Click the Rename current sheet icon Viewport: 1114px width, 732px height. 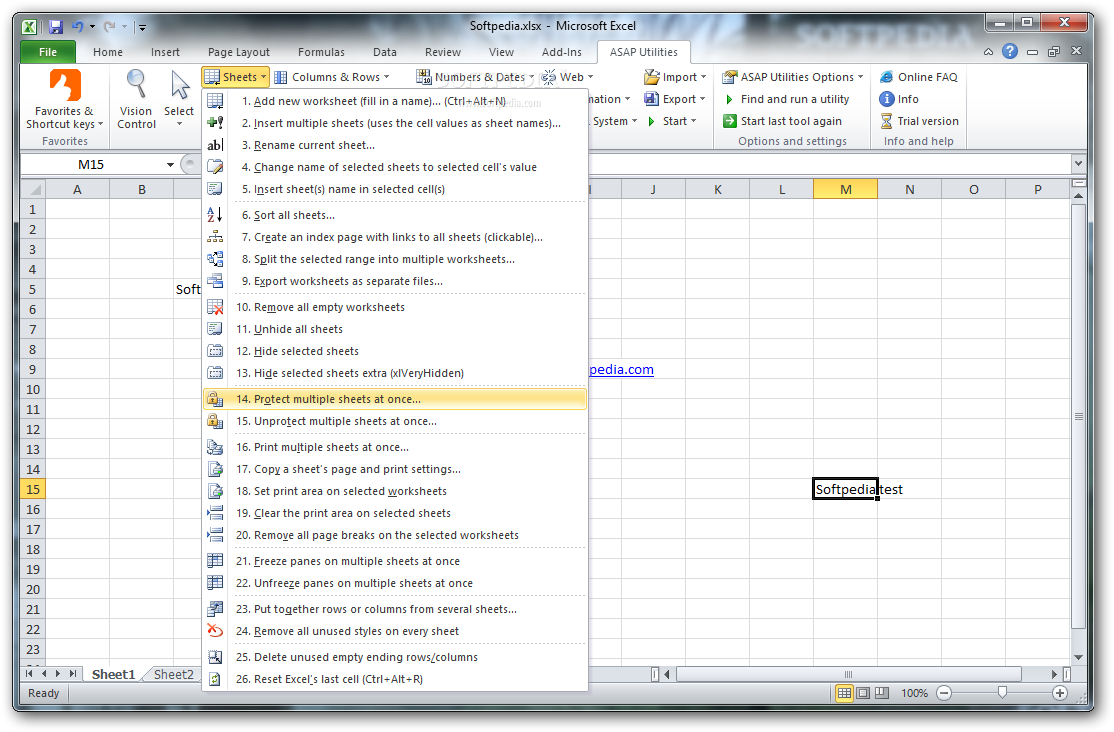click(215, 145)
